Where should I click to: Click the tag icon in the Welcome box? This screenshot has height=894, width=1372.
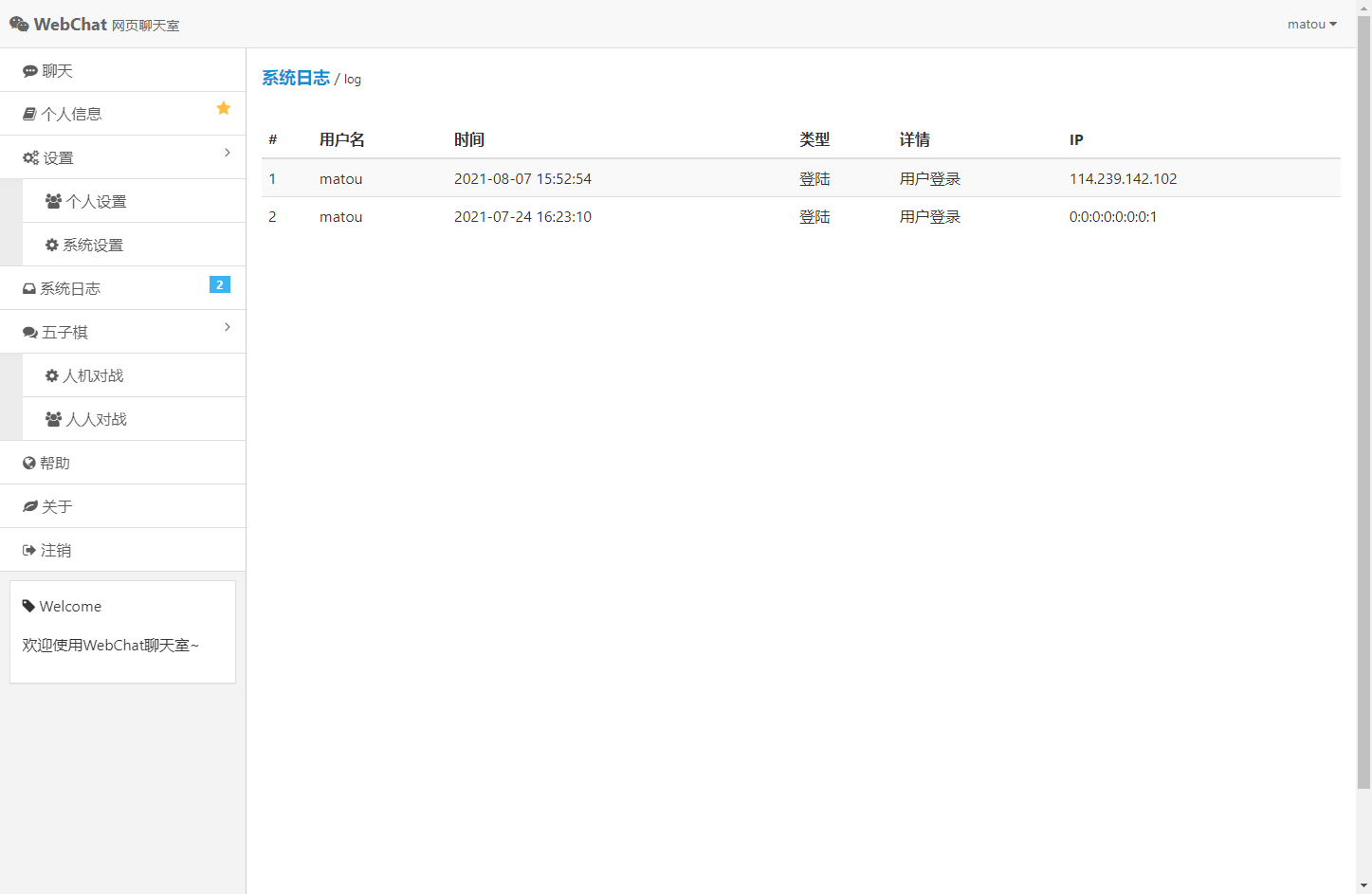[30, 605]
